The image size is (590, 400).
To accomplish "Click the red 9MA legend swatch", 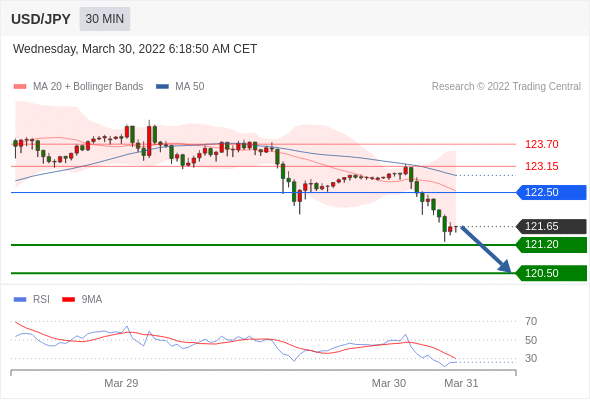I will point(68,300).
